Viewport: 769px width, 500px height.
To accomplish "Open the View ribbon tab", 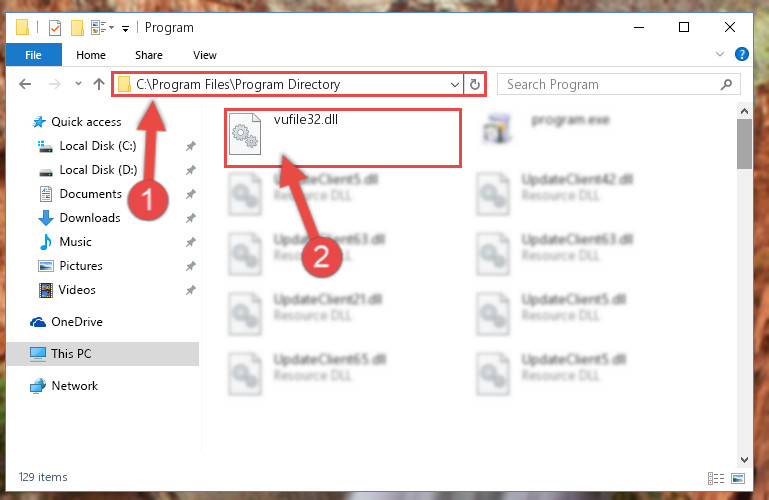I will 205,55.
